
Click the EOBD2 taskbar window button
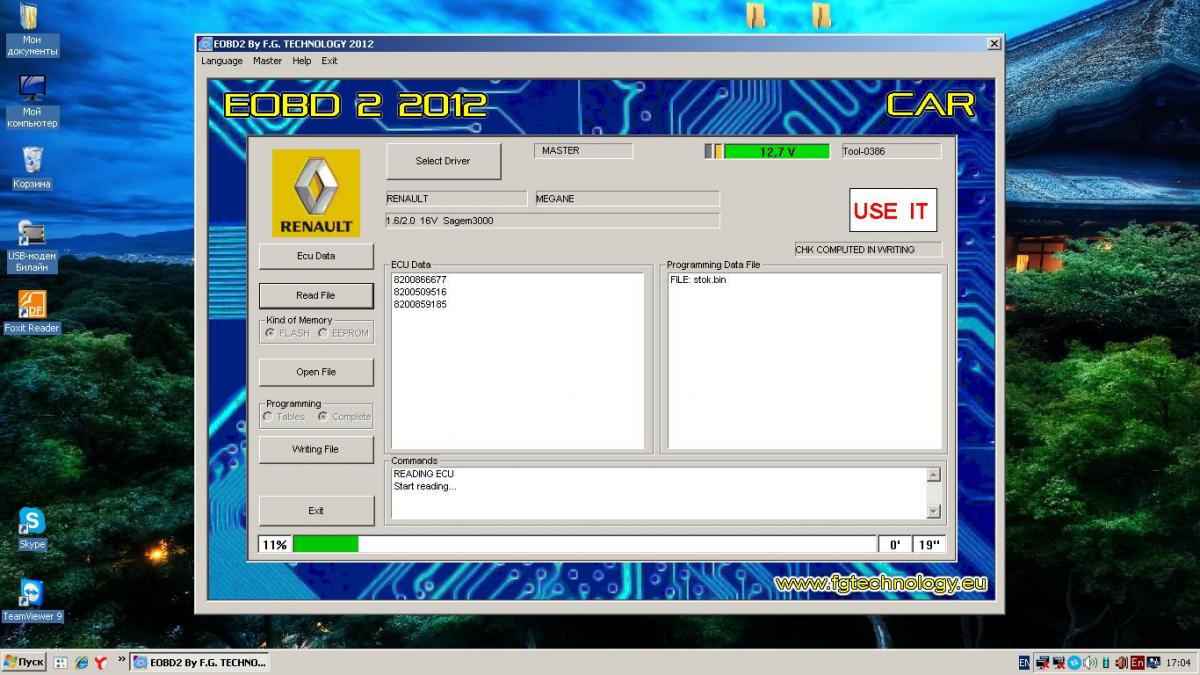pos(200,662)
